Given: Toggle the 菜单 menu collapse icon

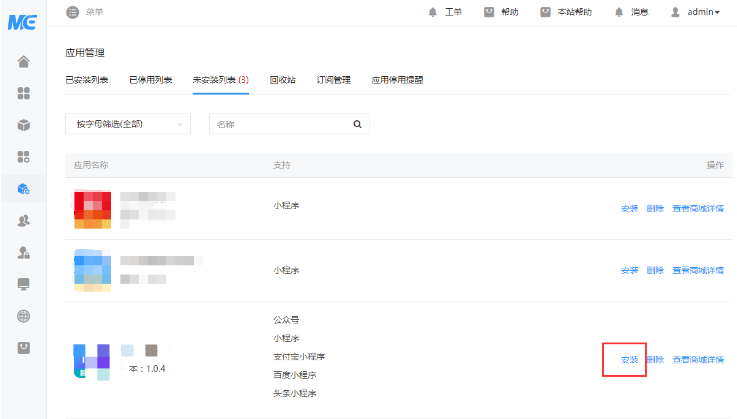Looking at the screenshot, I should tap(72, 12).
